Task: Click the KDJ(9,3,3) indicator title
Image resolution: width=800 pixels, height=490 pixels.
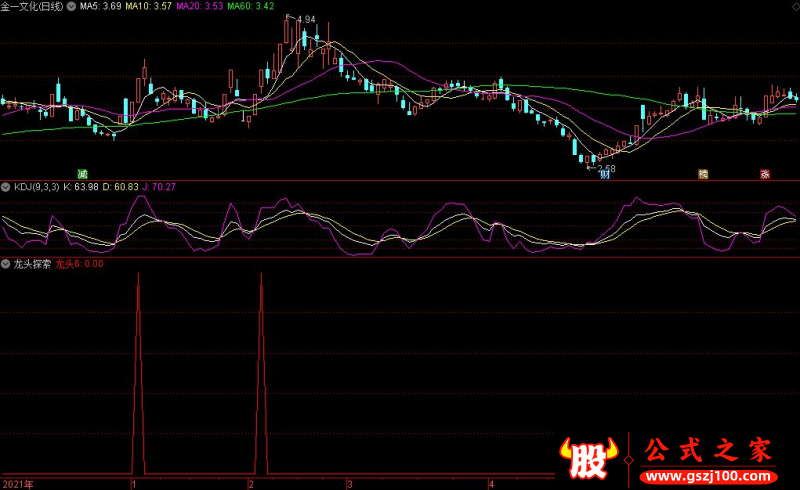Action: point(35,186)
